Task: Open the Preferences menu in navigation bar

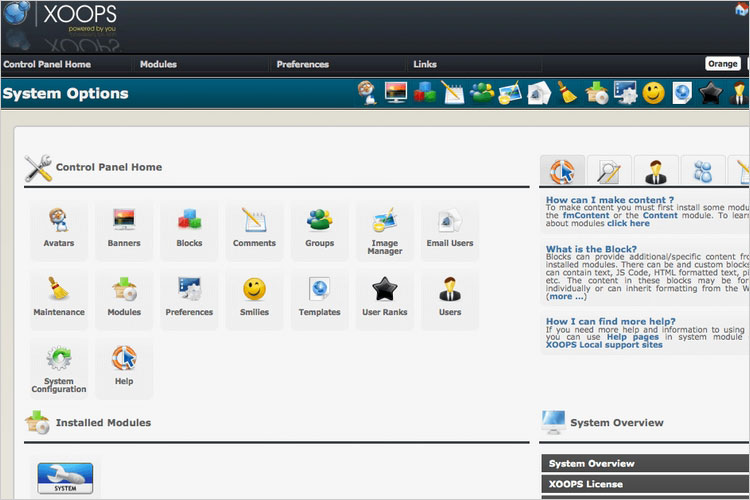Action: coord(302,64)
